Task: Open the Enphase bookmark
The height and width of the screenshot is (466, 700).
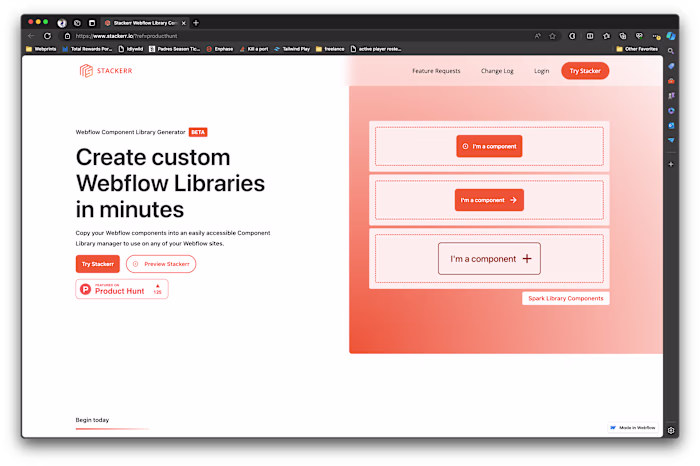Action: [x=220, y=49]
